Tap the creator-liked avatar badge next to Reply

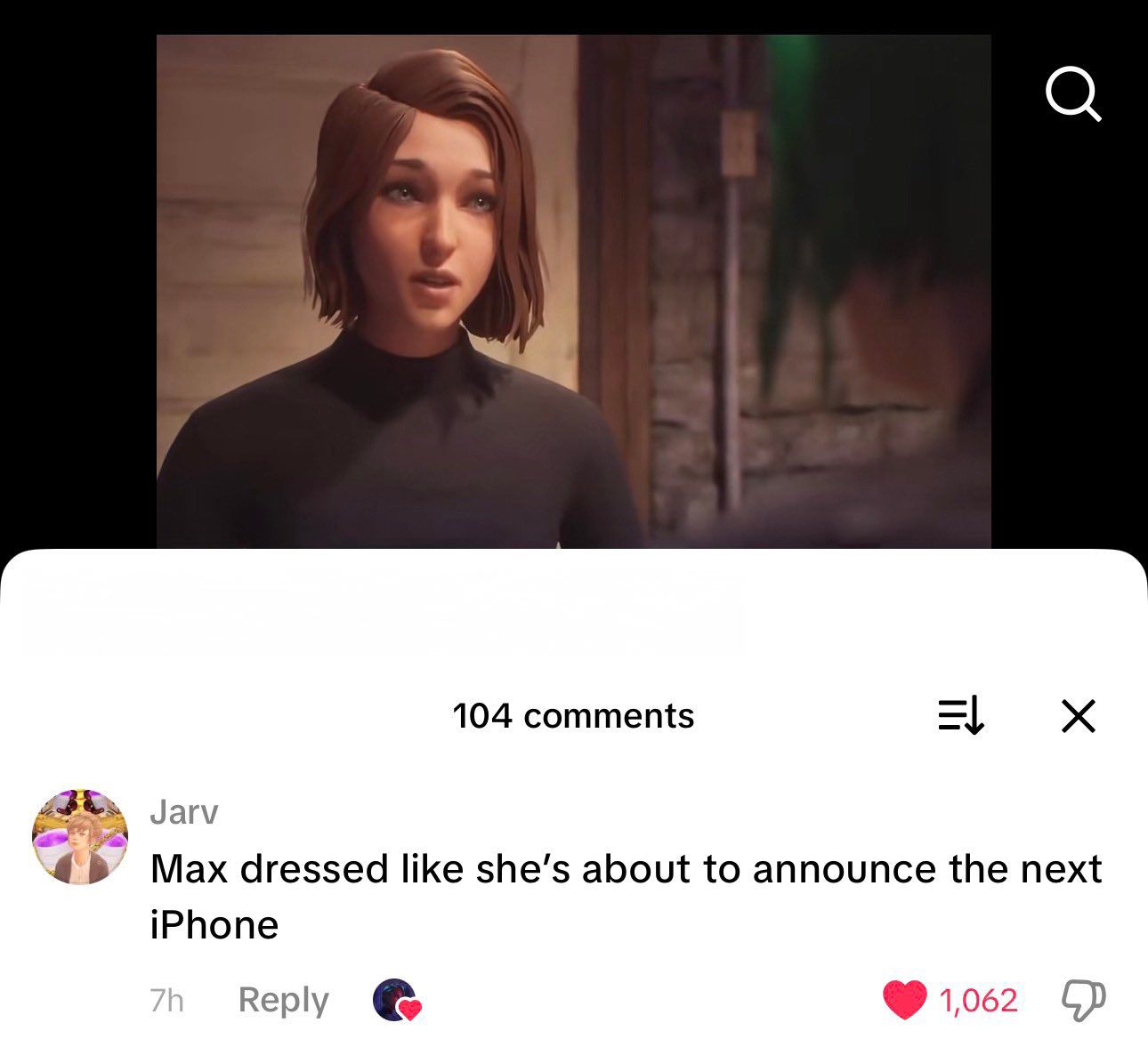[395, 999]
